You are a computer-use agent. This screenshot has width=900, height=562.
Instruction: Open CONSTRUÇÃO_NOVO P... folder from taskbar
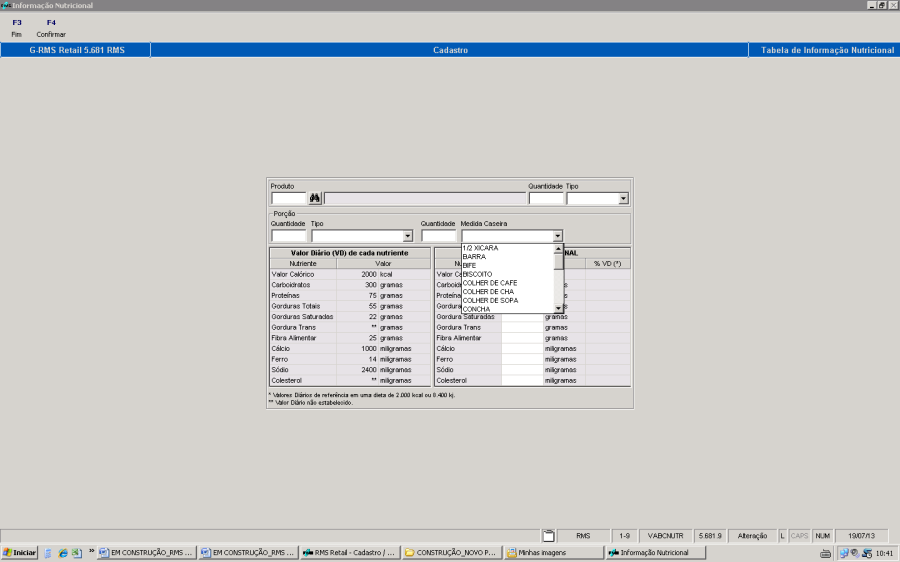tap(451, 552)
